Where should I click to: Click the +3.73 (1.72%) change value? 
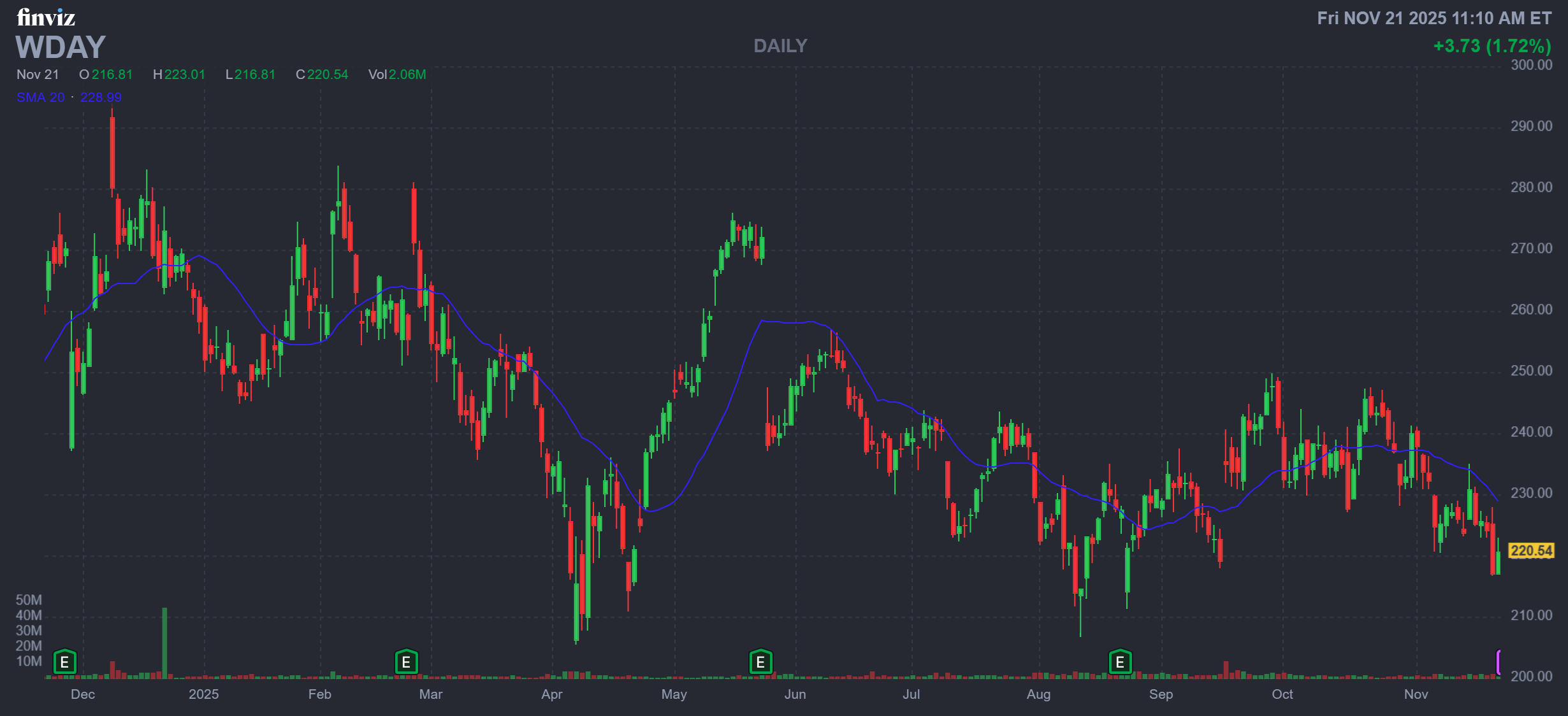tap(1492, 46)
